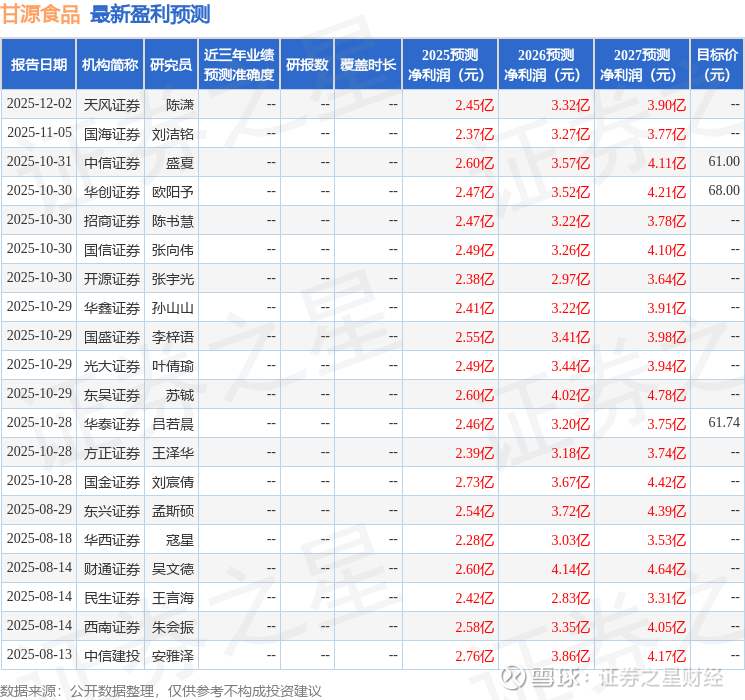The height and width of the screenshot is (700, 745).
Task: Click analyst name 叶倩瑜
Action: (172, 366)
